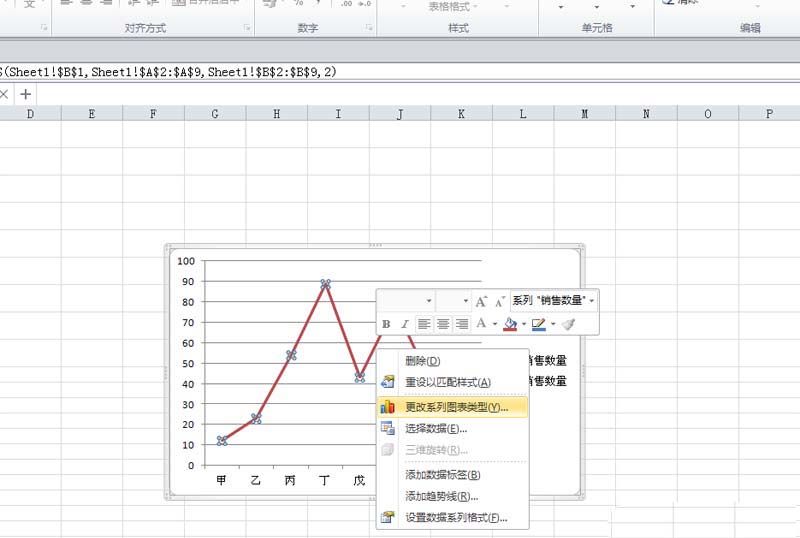Click the 单元格 ribbon group label
The width and height of the screenshot is (800, 538).
pos(596,28)
